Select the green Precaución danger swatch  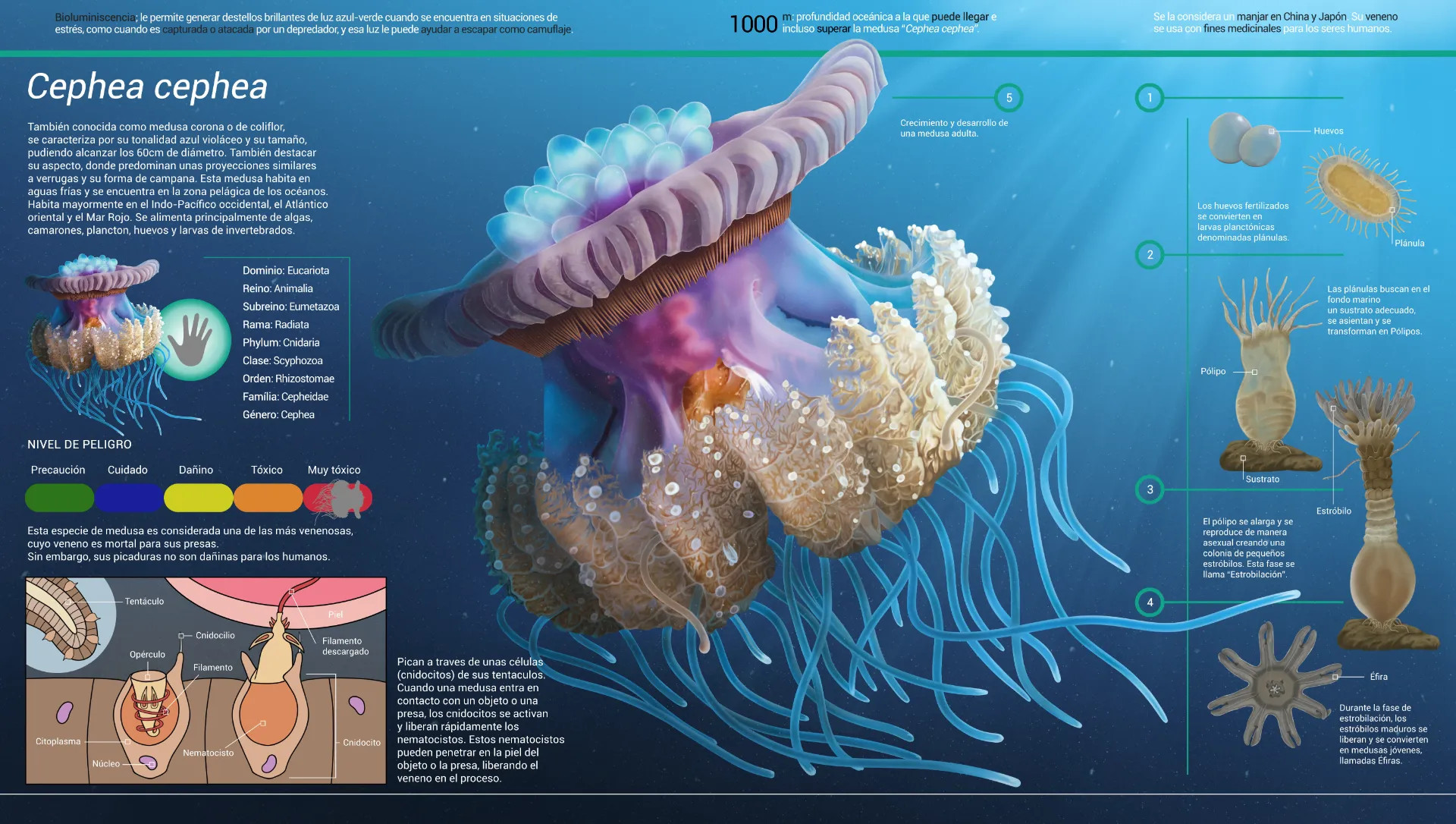pos(59,498)
